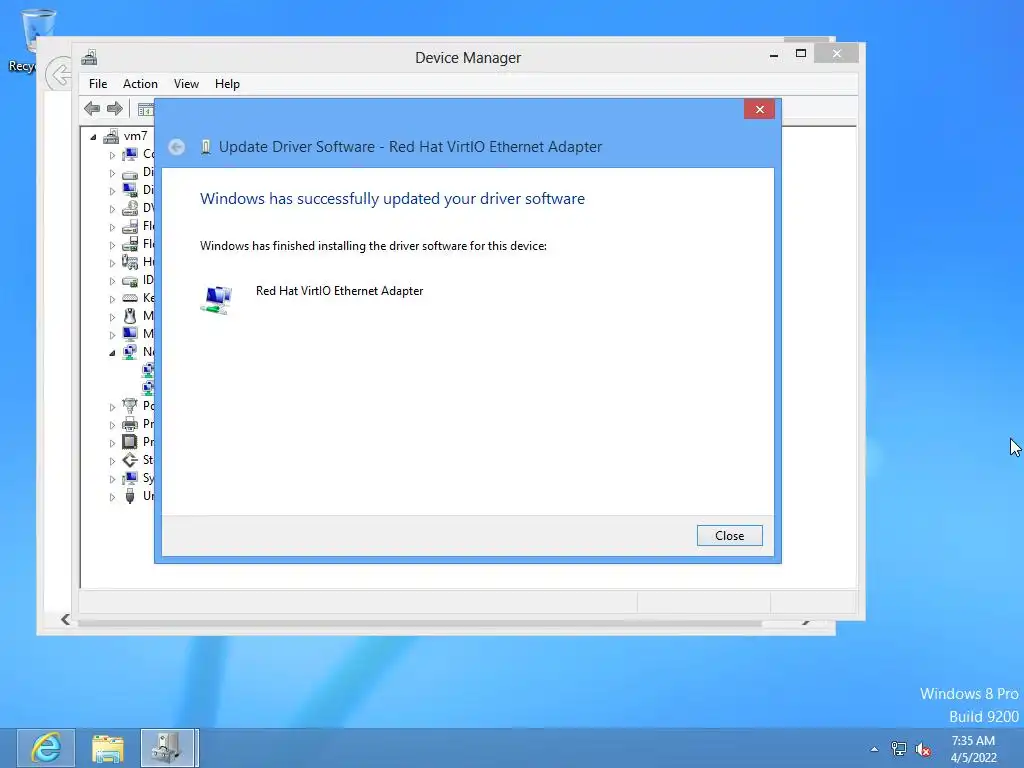Open the Help menu
The image size is (1024, 768).
227,84
